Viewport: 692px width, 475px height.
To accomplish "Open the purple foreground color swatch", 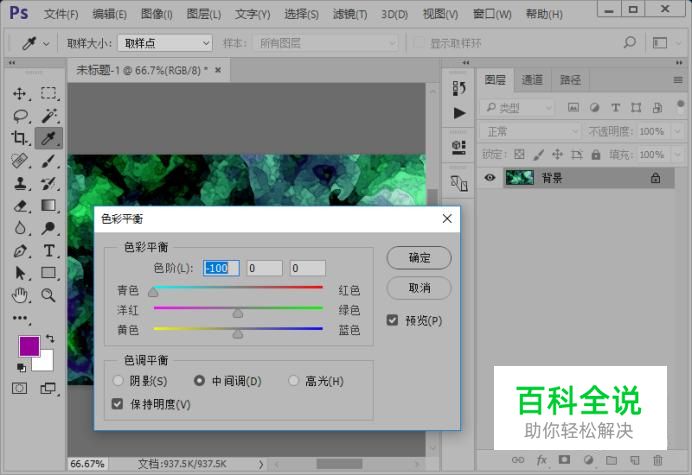I will pos(29,346).
